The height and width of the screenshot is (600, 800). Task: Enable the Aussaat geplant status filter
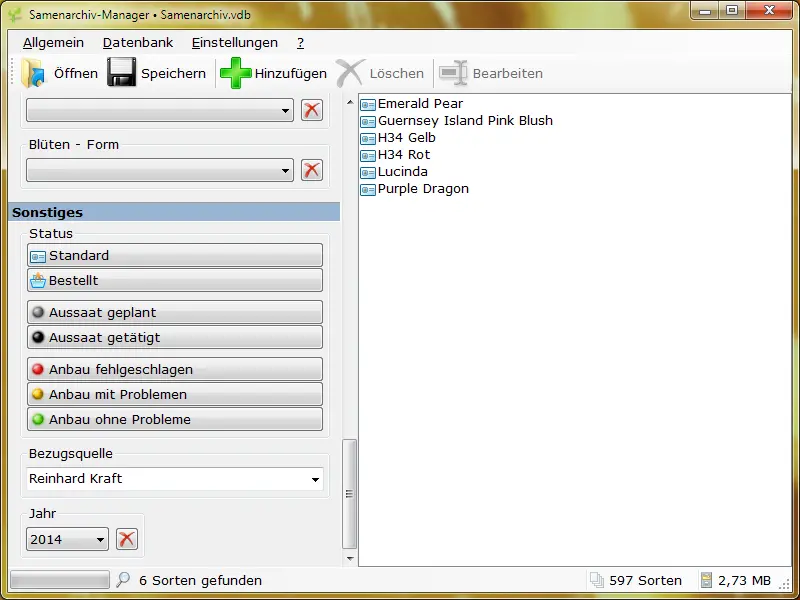175,313
